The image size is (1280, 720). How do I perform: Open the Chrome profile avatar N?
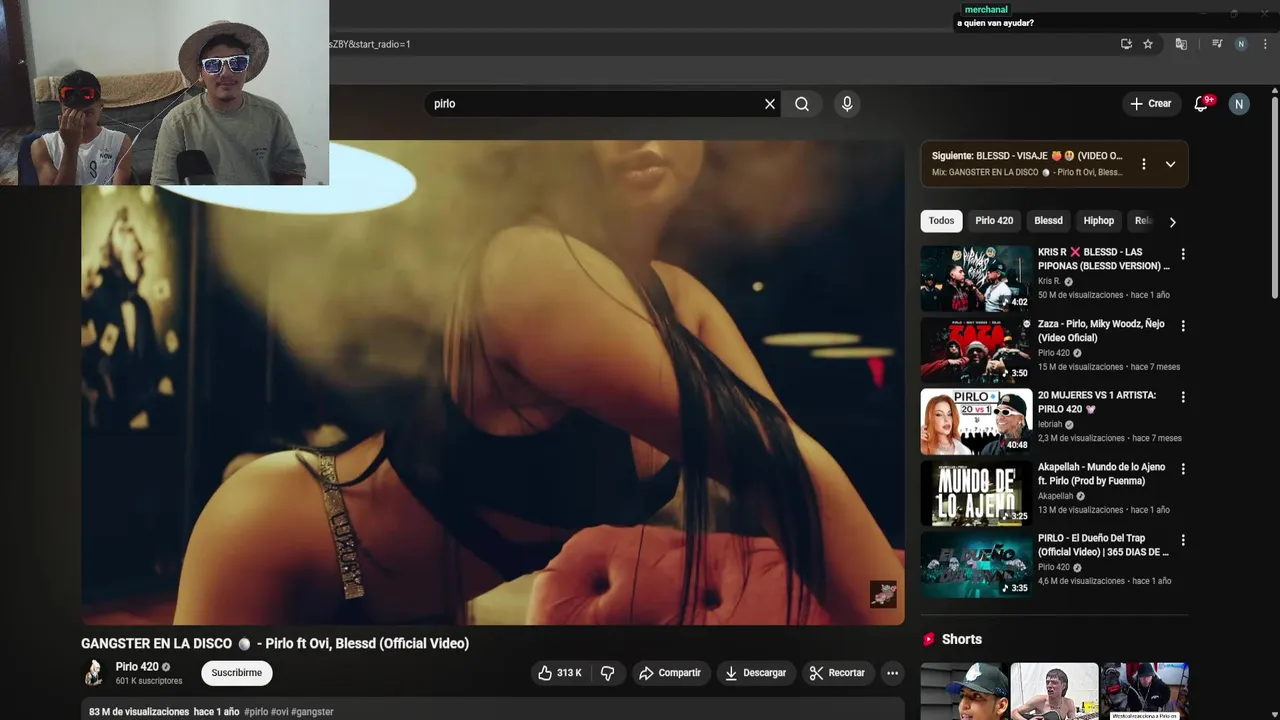[x=1241, y=44]
